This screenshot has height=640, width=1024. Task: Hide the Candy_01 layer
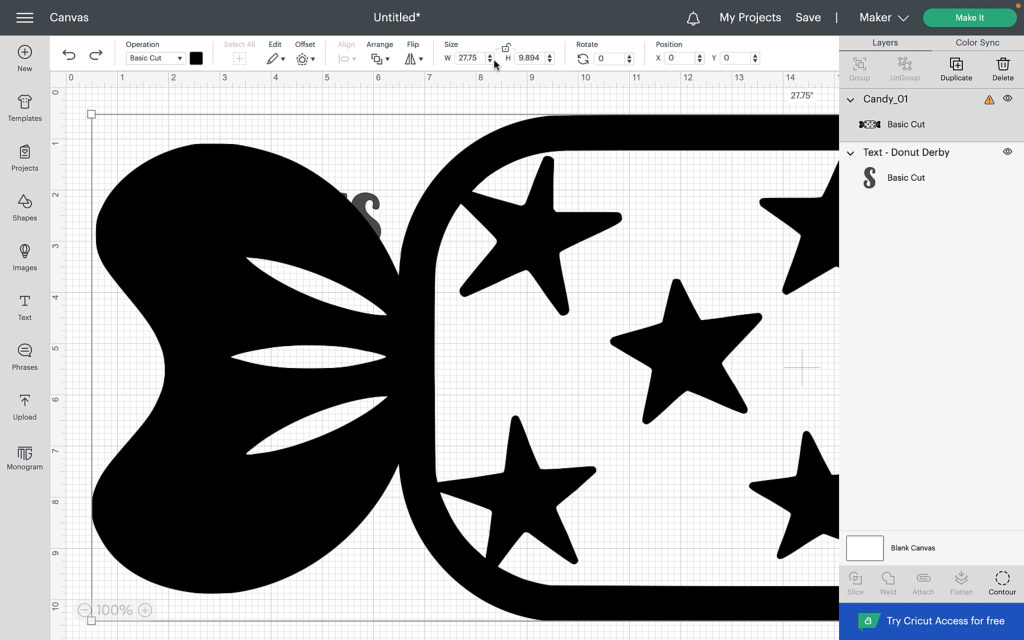click(1007, 99)
